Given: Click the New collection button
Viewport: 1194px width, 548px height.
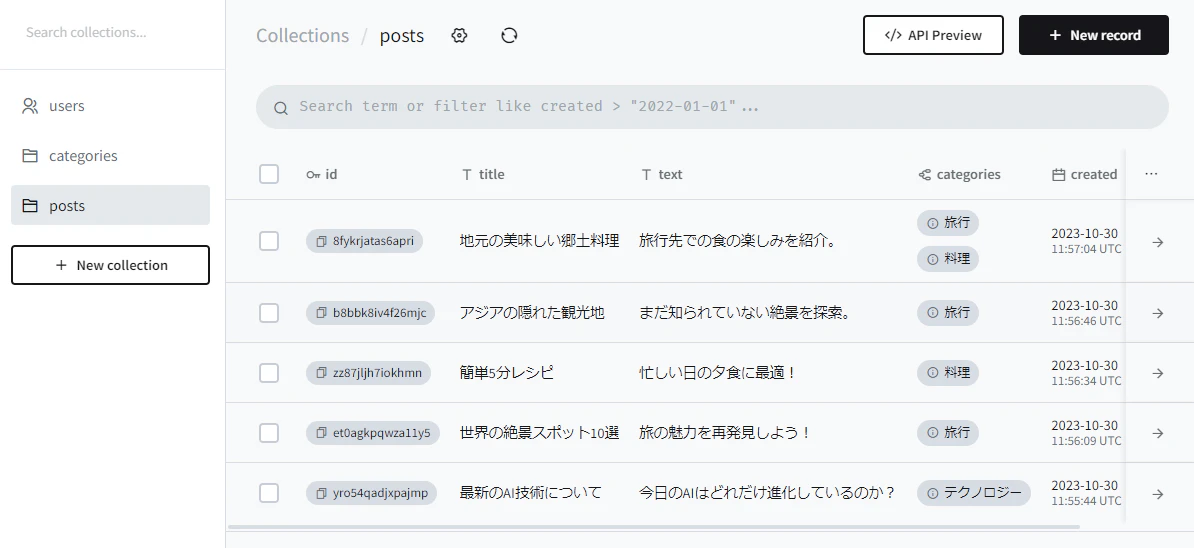Looking at the screenshot, I should pyautogui.click(x=110, y=265).
